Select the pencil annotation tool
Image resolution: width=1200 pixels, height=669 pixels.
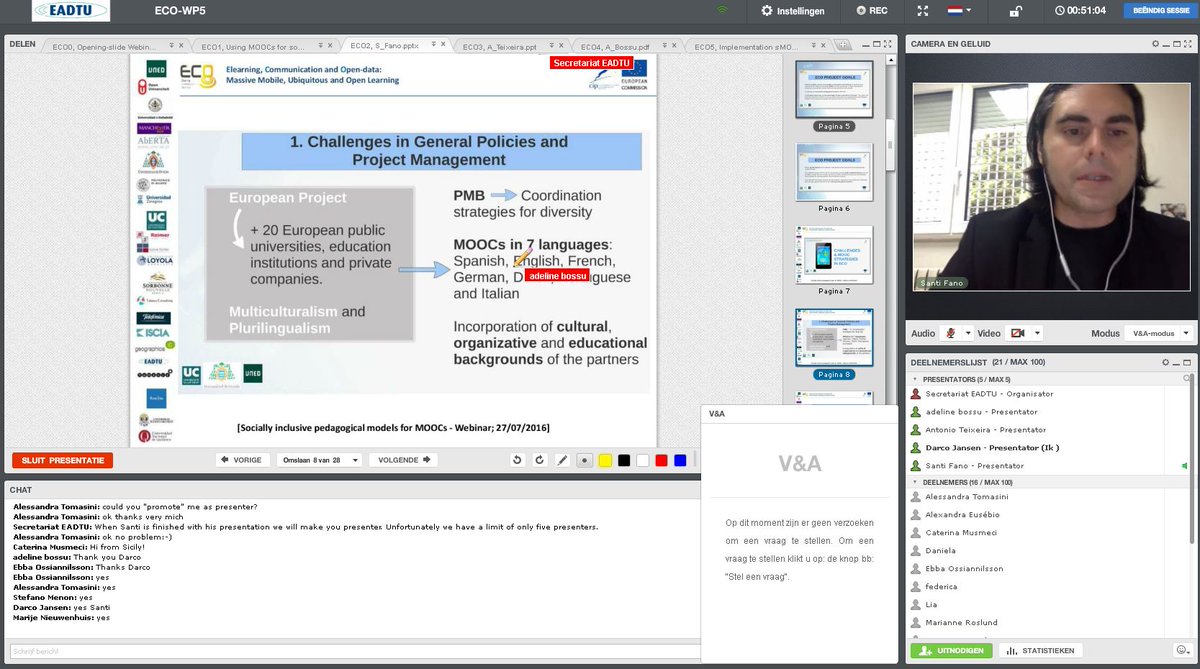pos(562,459)
